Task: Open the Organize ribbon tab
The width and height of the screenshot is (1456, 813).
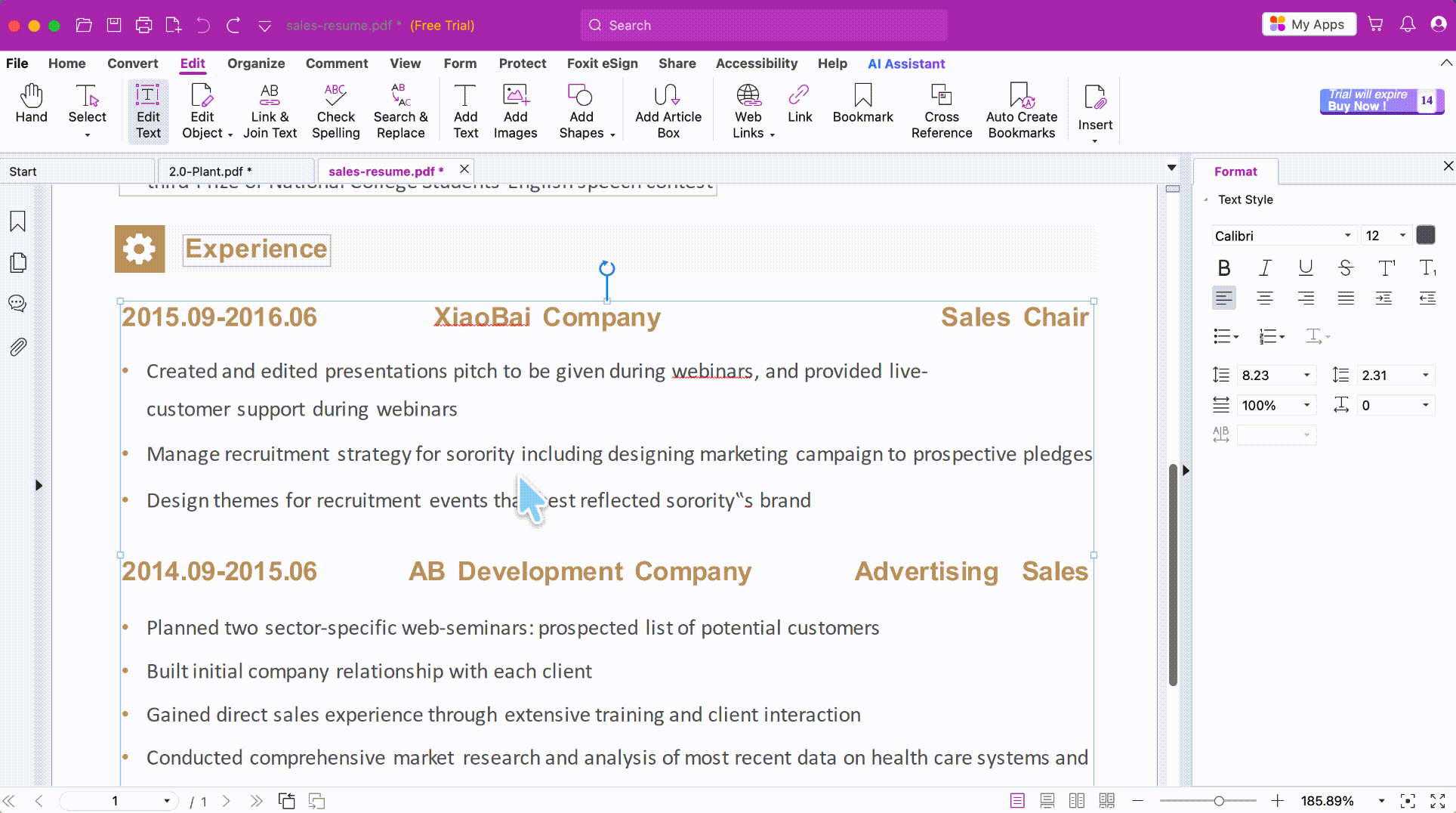Action: tap(256, 63)
